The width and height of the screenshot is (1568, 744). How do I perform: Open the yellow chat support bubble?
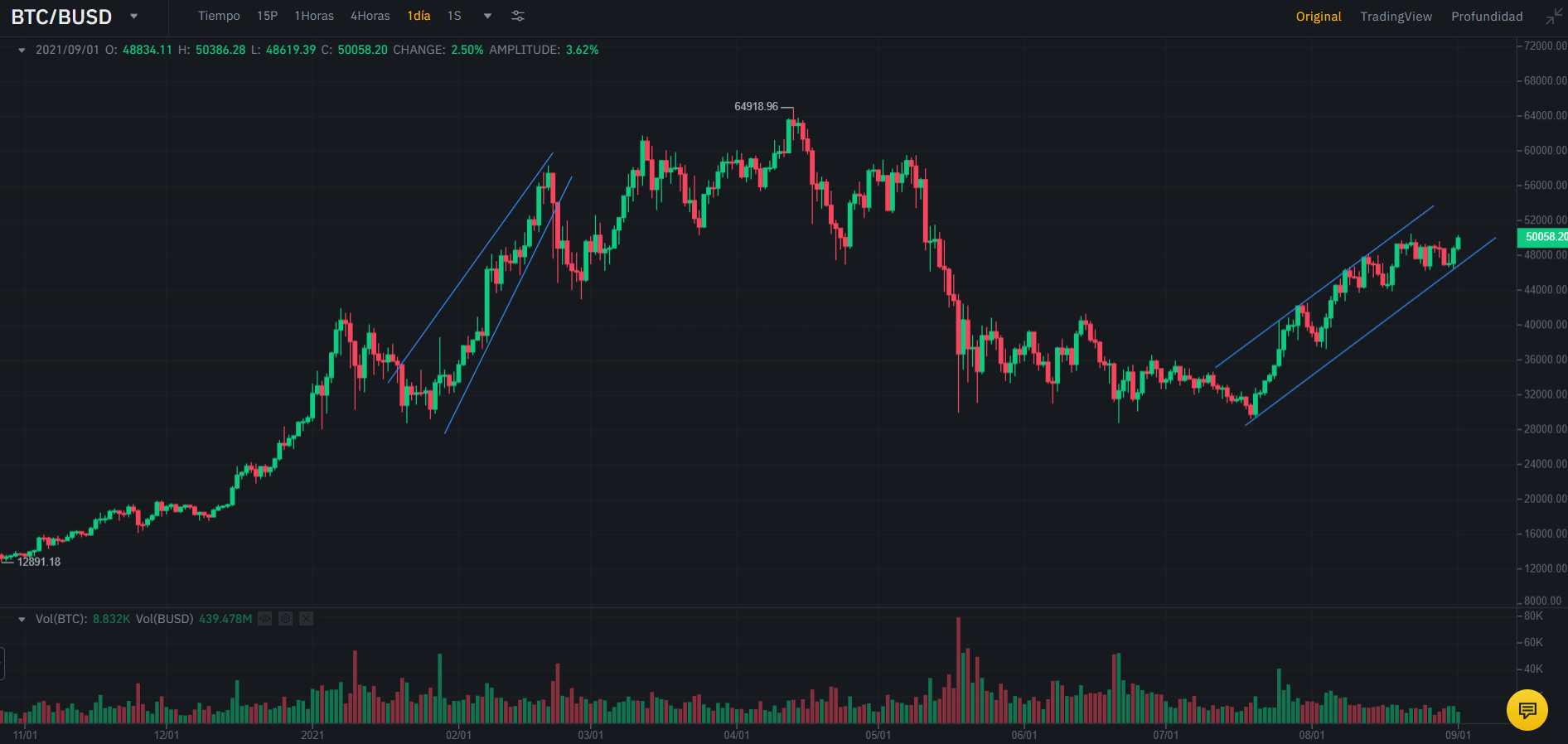click(x=1527, y=710)
